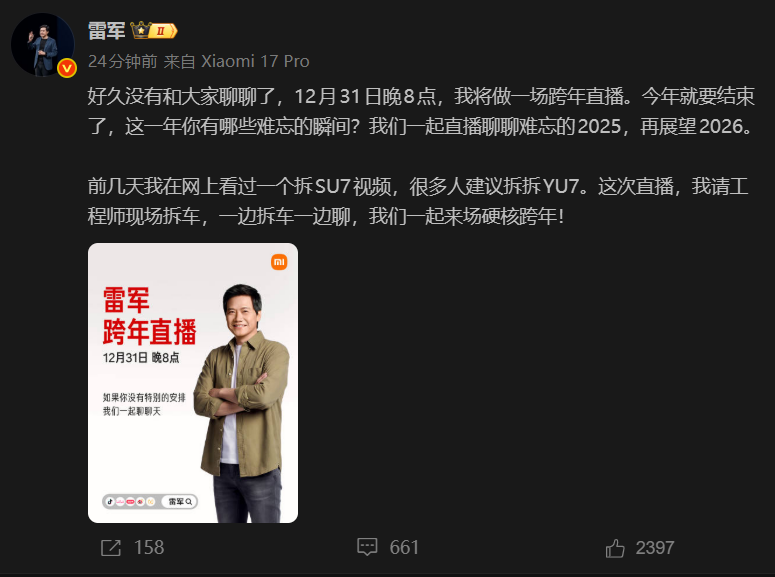775x577 pixels.
Task: Click the gold crown membership badge
Action: [141, 30]
